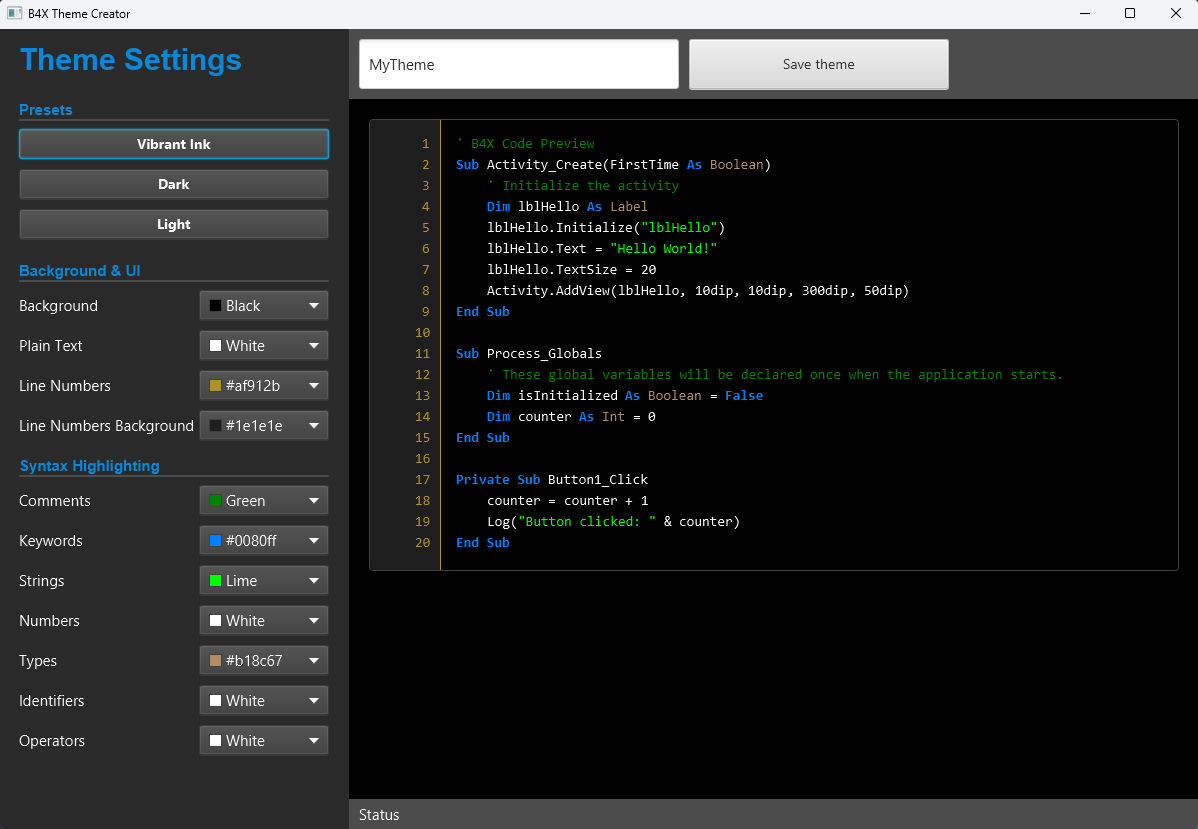
Task: Click the B4X Theme Creator window icon
Action: (x=14, y=14)
